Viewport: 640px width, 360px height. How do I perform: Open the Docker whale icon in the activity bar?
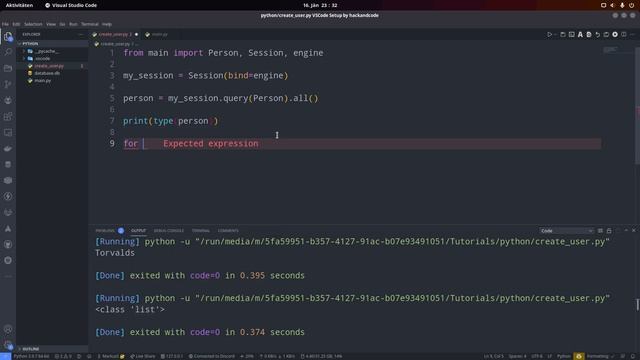[8, 149]
